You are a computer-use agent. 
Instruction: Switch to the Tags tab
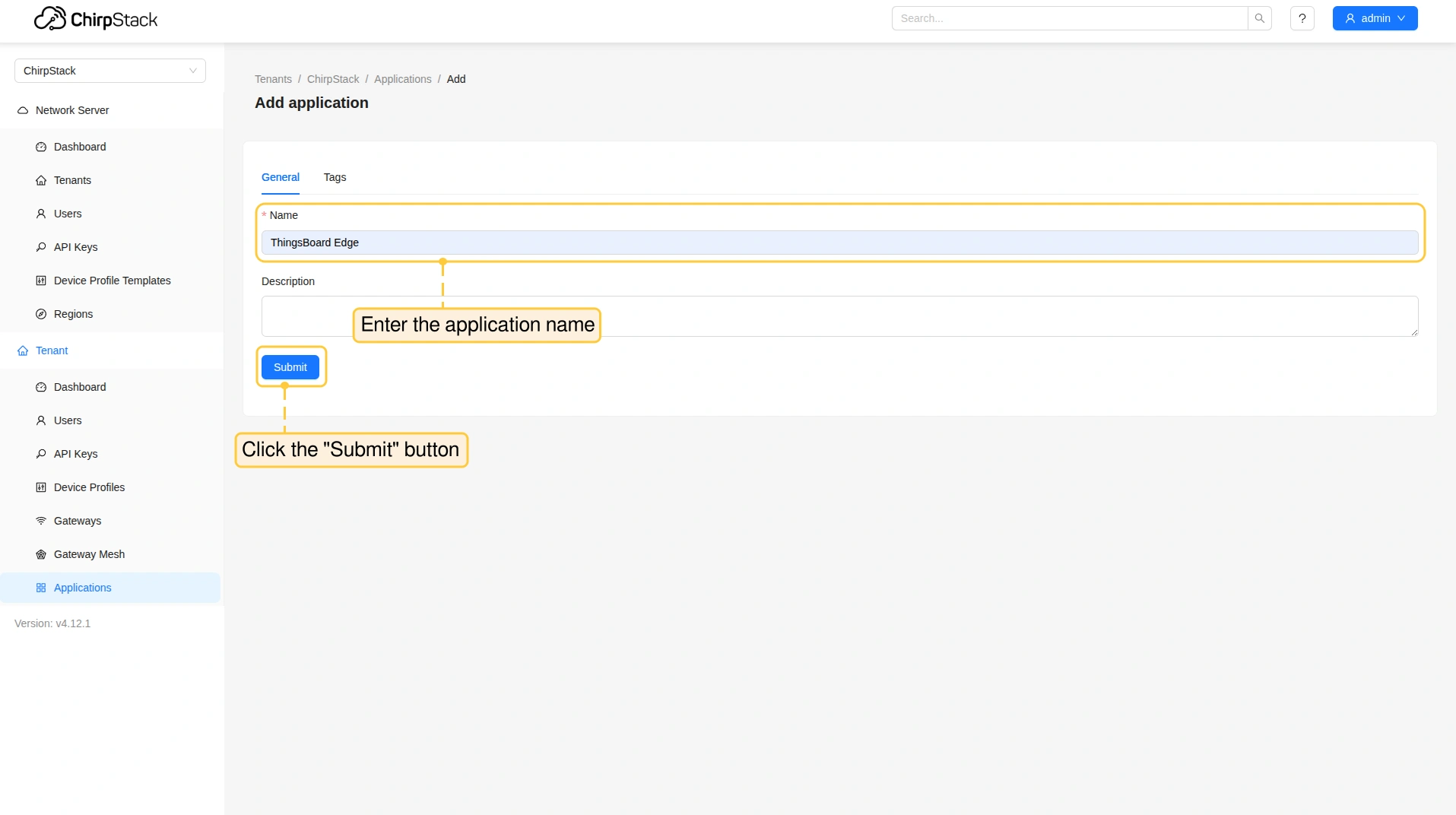(335, 177)
